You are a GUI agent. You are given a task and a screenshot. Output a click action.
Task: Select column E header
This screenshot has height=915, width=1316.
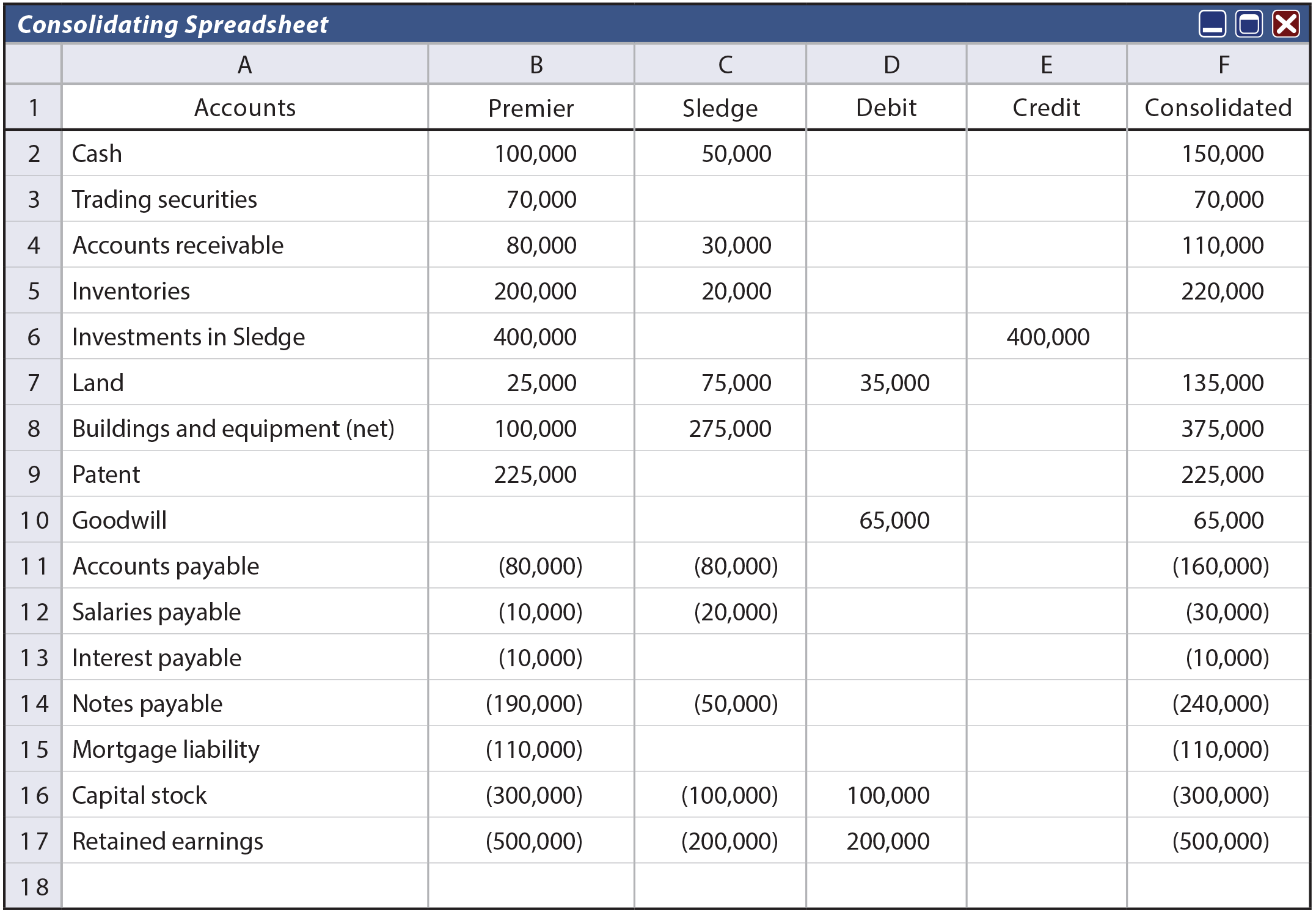1047,64
